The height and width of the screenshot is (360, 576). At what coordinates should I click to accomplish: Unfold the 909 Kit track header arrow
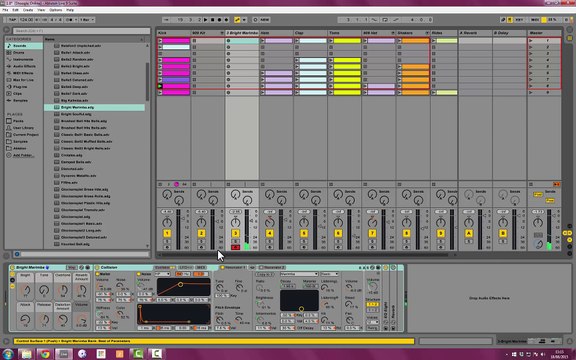[222, 33]
